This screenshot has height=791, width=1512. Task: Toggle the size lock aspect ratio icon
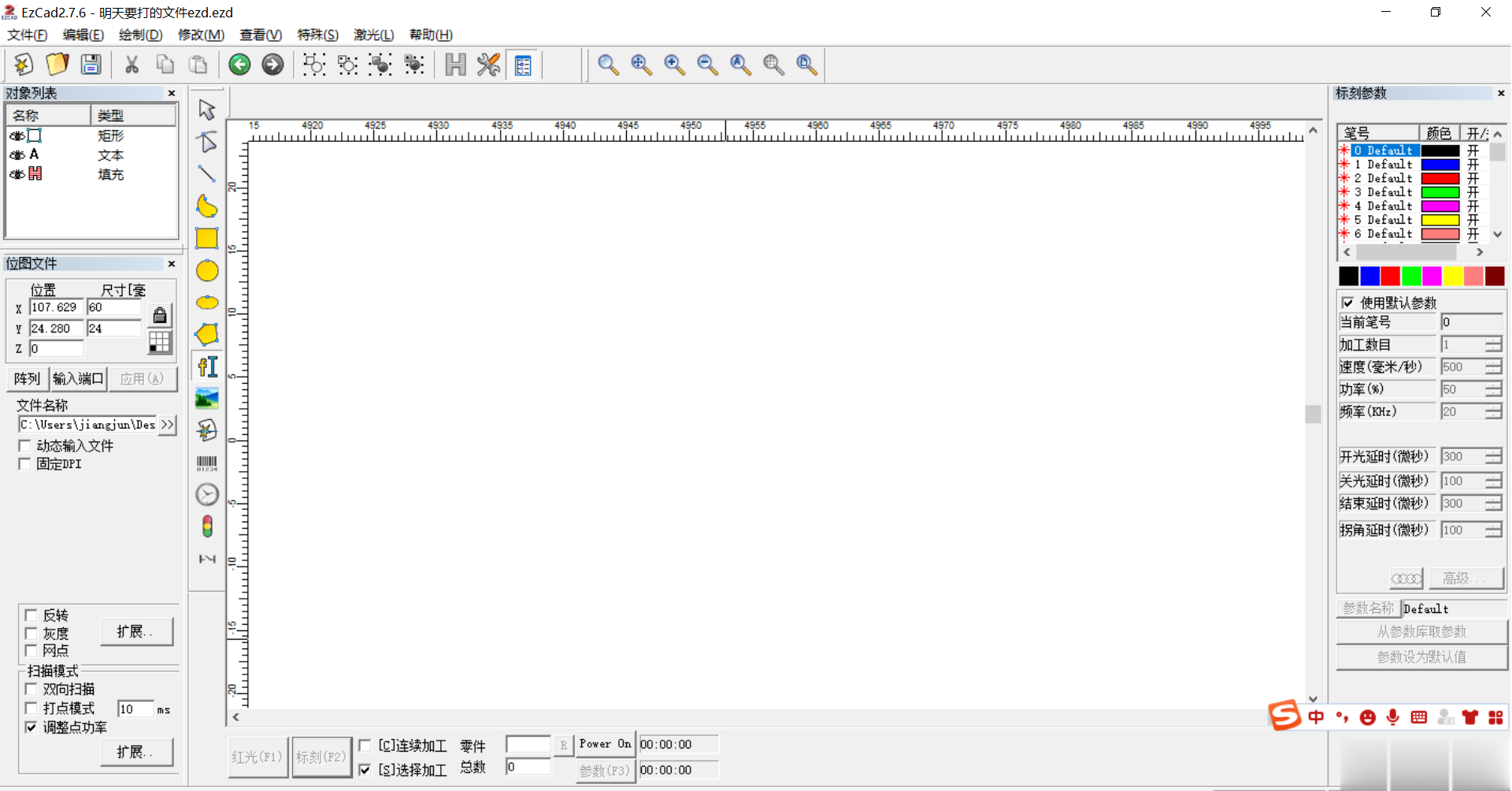(x=160, y=315)
